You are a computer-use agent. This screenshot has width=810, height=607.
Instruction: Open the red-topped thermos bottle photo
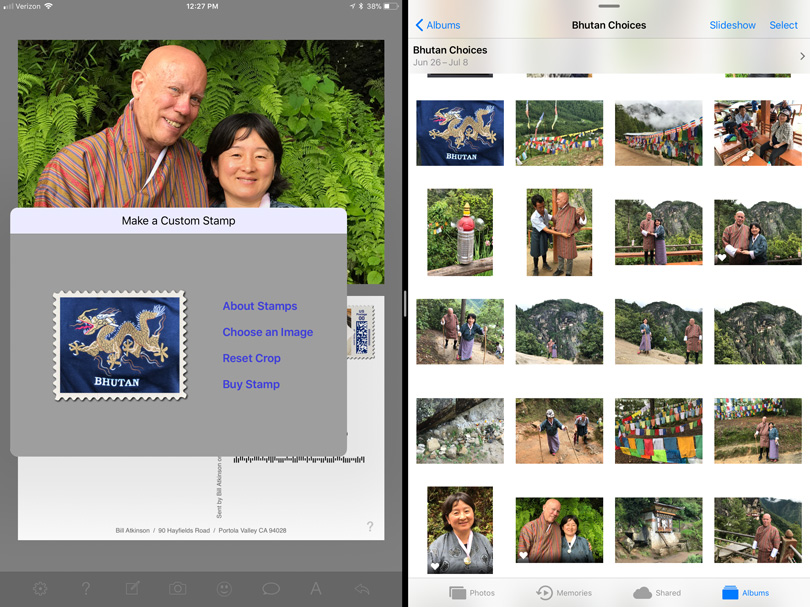click(x=460, y=232)
